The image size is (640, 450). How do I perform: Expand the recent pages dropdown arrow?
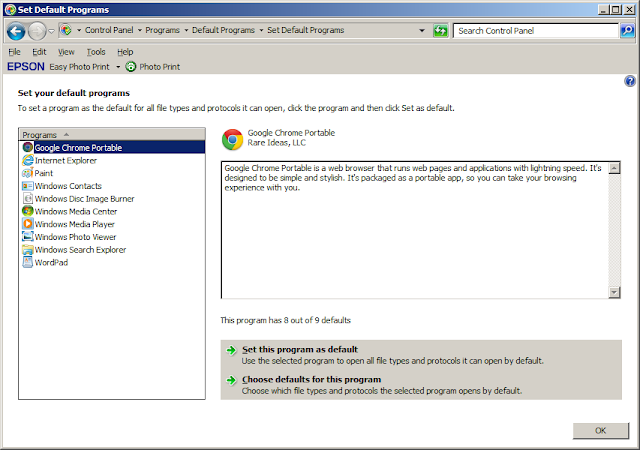coord(51,31)
